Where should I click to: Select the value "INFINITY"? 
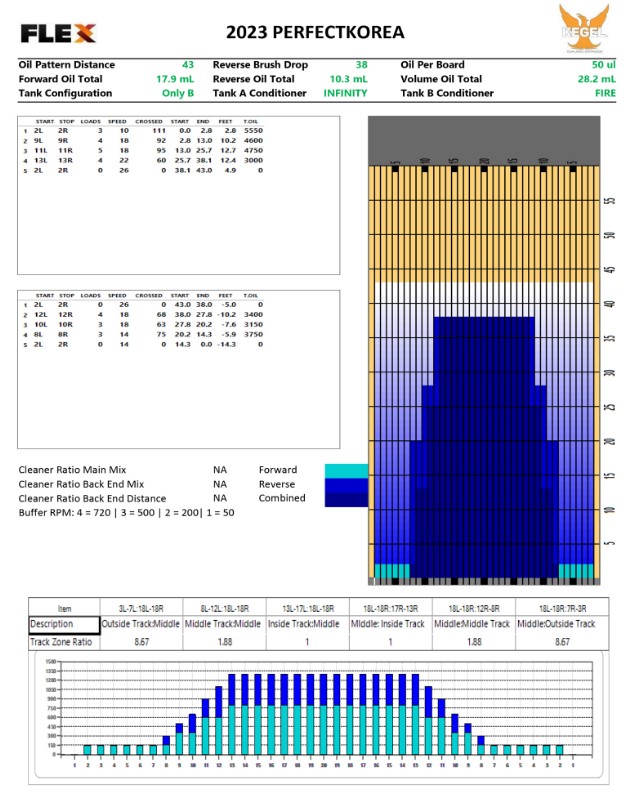click(x=345, y=93)
